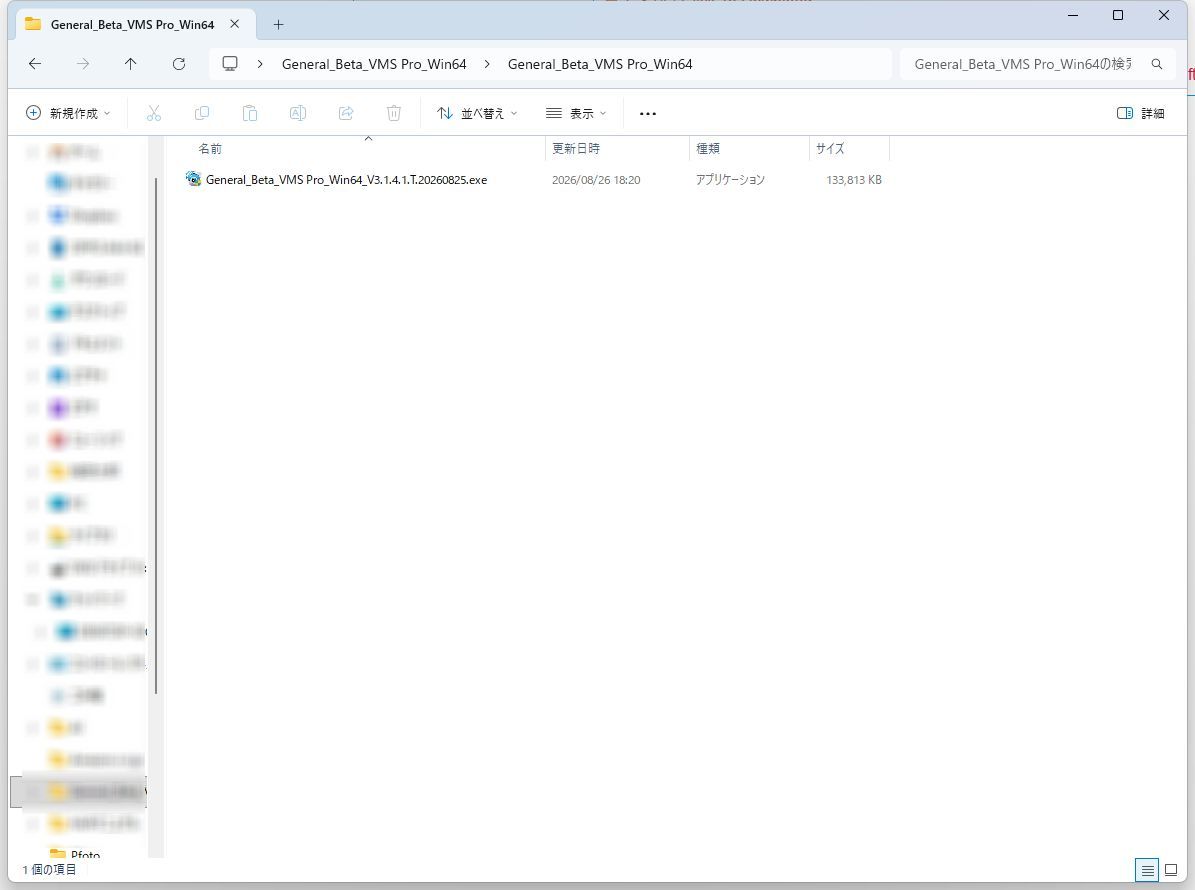Switch to details list view icon in status bar
Viewport: 1195px width, 890px height.
click(x=1147, y=869)
